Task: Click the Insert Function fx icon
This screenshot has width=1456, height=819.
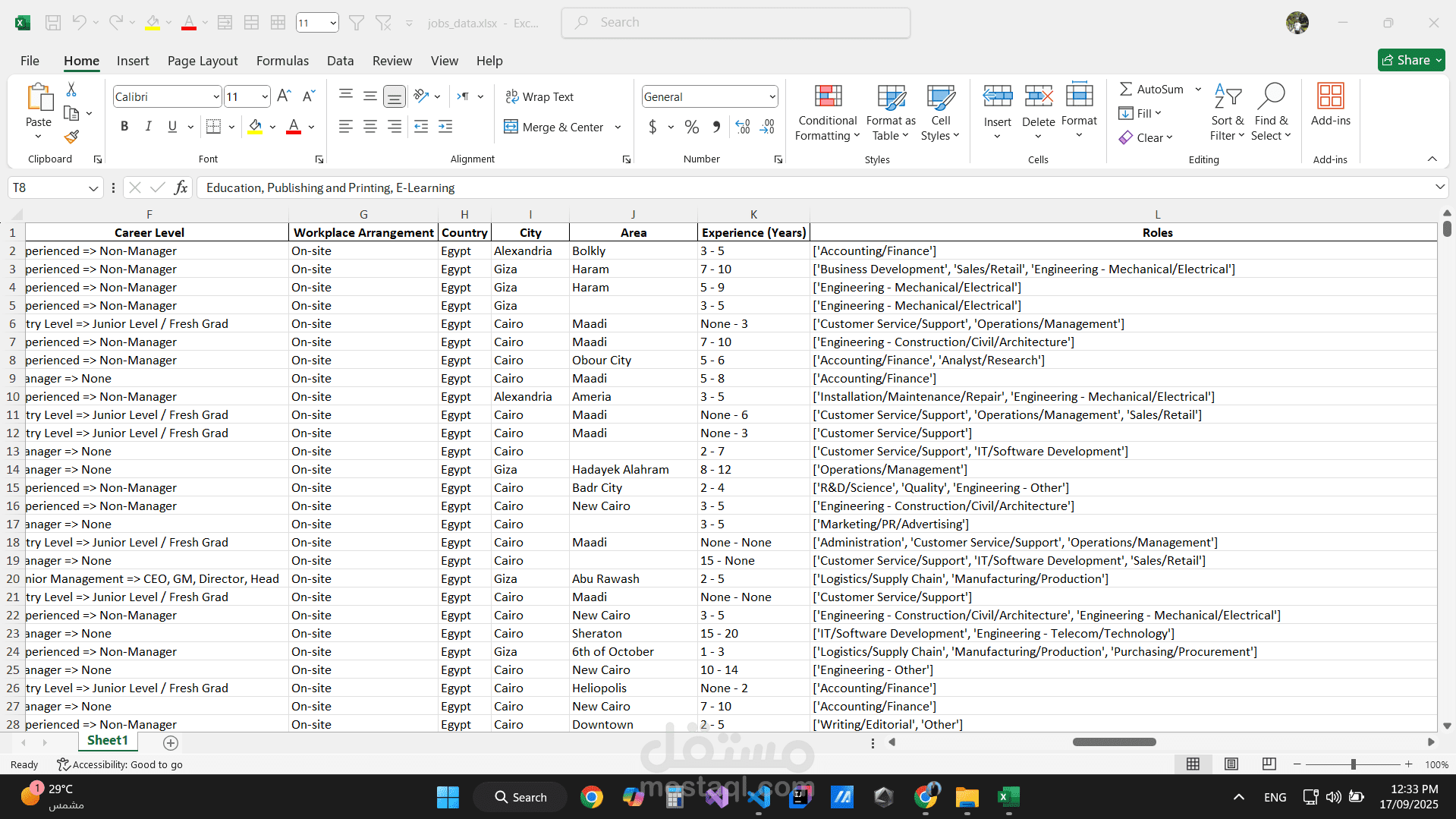Action: [x=181, y=187]
